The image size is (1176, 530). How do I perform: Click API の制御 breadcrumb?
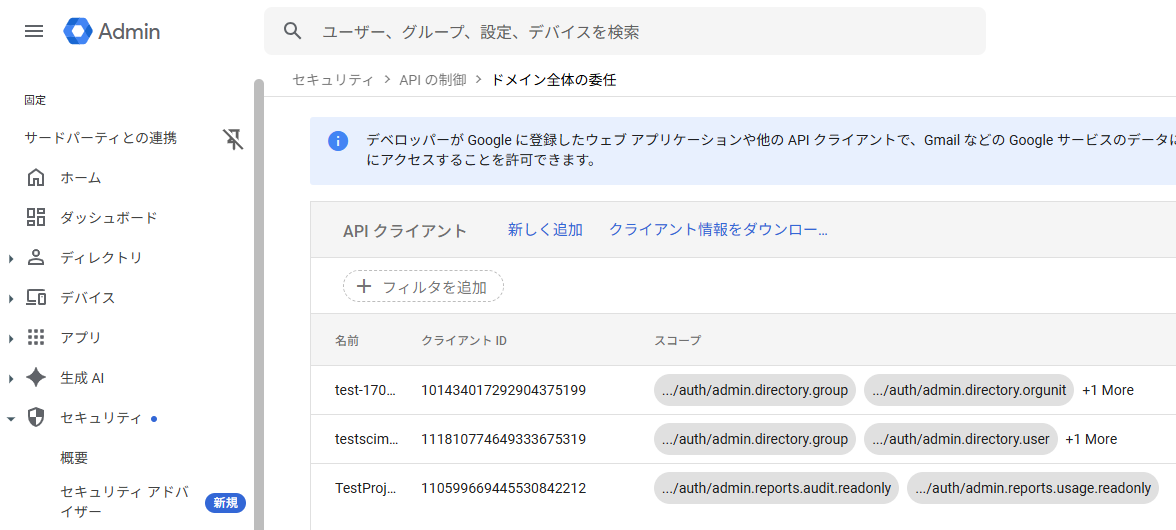tap(432, 80)
